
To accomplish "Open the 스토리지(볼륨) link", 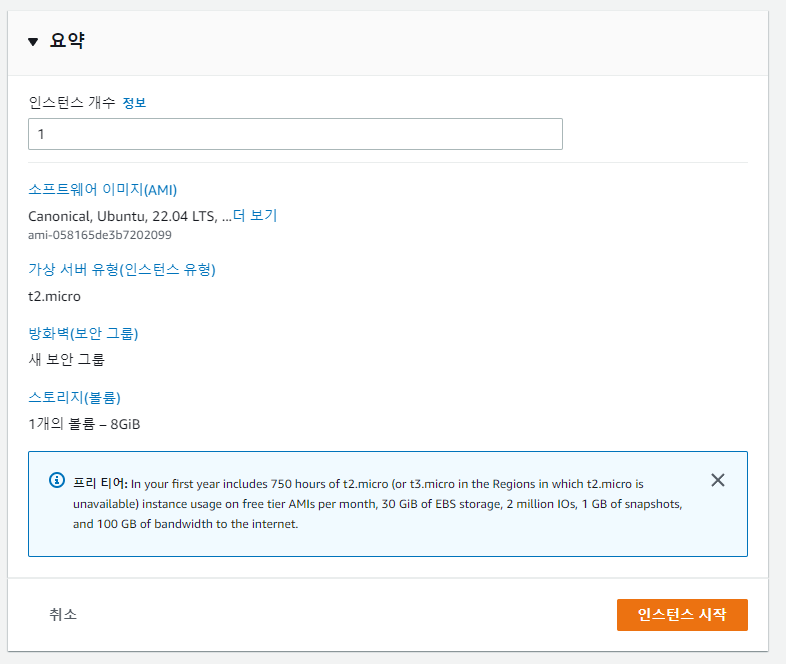I will tap(74, 397).
